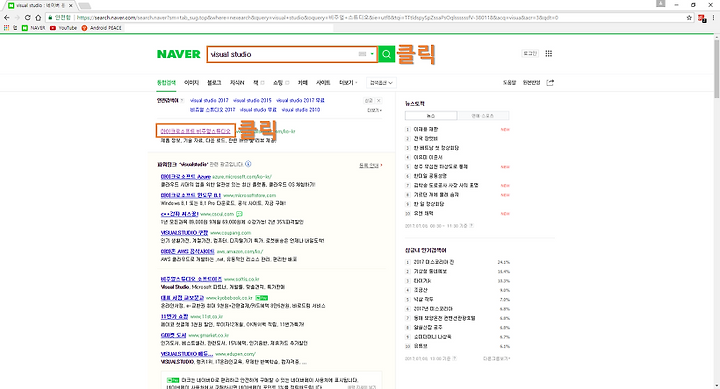Image resolution: width=720 pixels, height=389 pixels.
Task: Click the related search visual studio 2010
Action: tap(301, 110)
